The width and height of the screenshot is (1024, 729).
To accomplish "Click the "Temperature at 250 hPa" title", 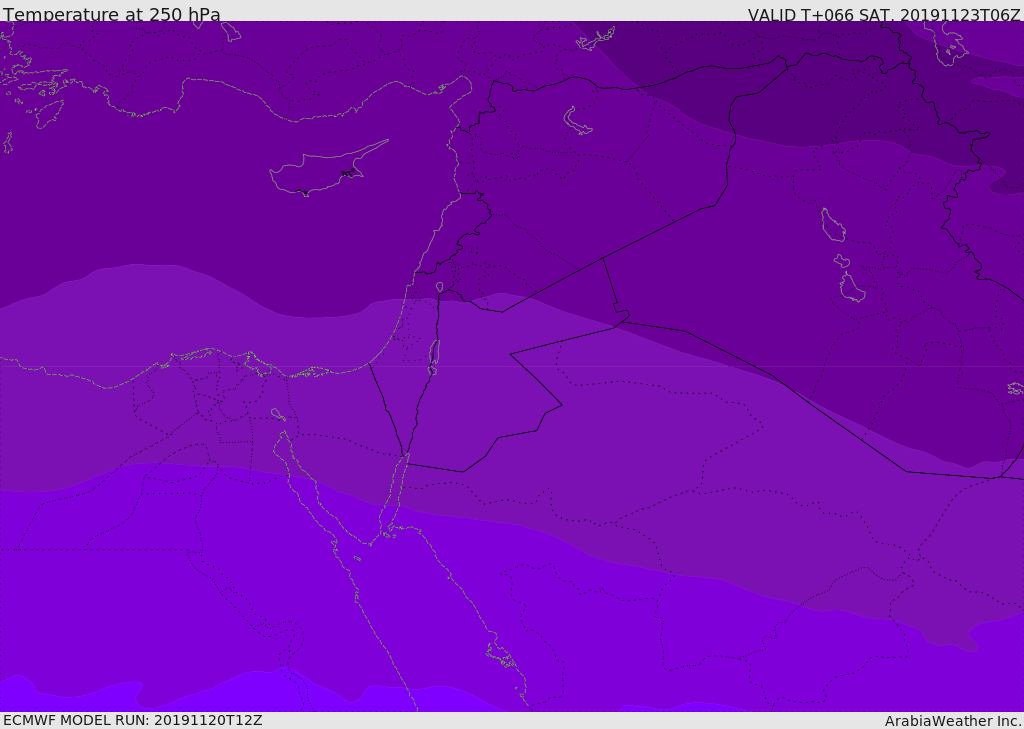I will click(x=111, y=15).
